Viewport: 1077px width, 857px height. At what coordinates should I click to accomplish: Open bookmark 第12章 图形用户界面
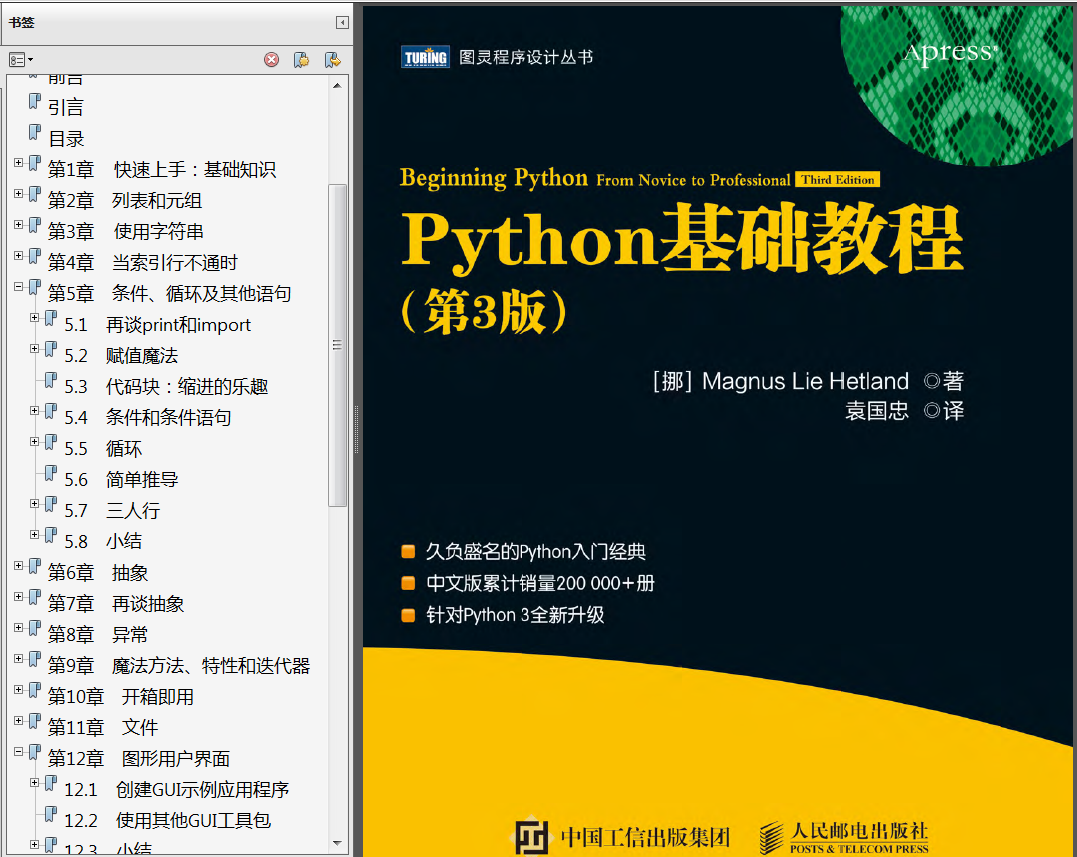click(x=138, y=758)
